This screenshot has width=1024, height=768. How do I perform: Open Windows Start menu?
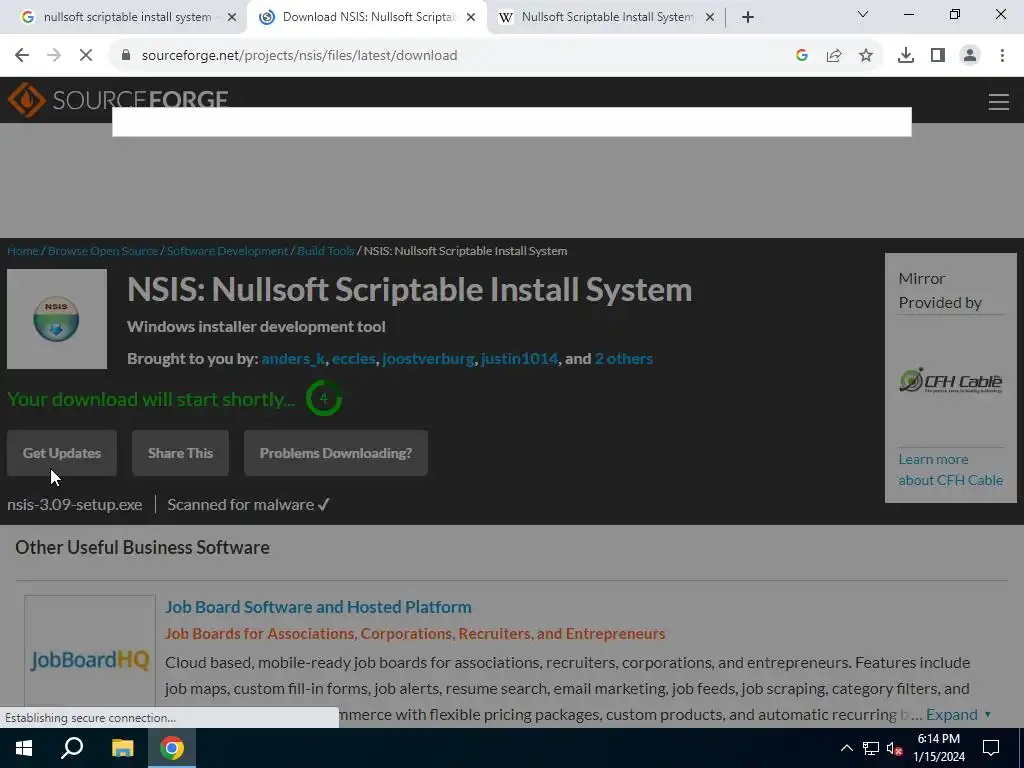point(24,748)
